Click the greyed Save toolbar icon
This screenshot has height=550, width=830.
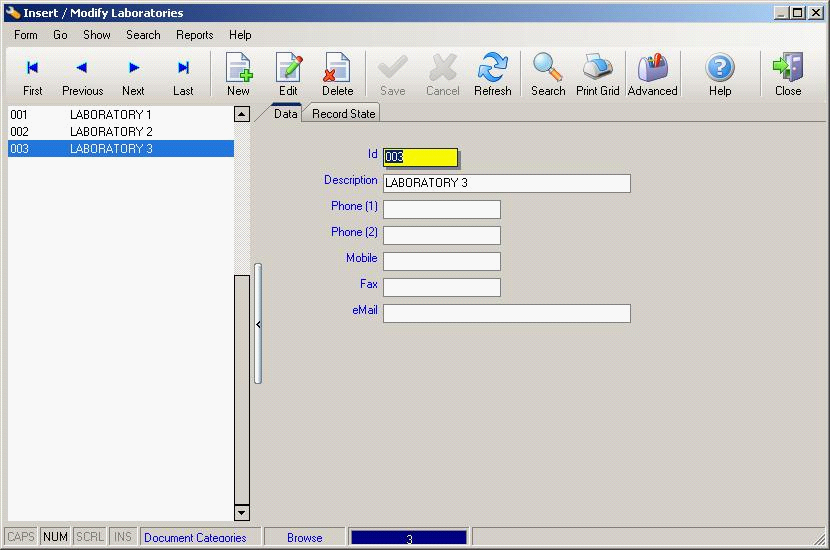pyautogui.click(x=393, y=75)
